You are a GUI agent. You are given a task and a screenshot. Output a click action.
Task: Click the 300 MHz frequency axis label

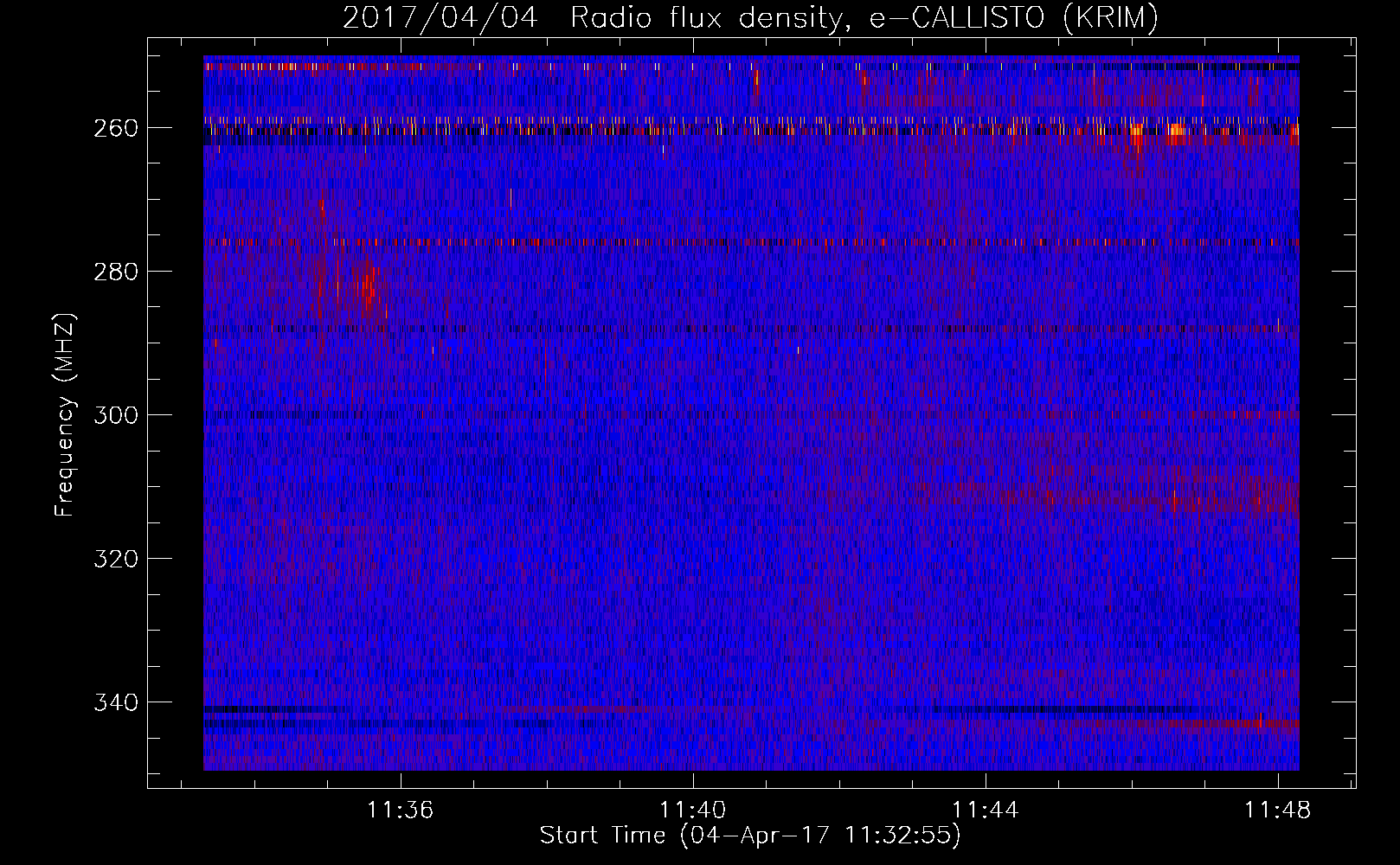tap(115, 415)
